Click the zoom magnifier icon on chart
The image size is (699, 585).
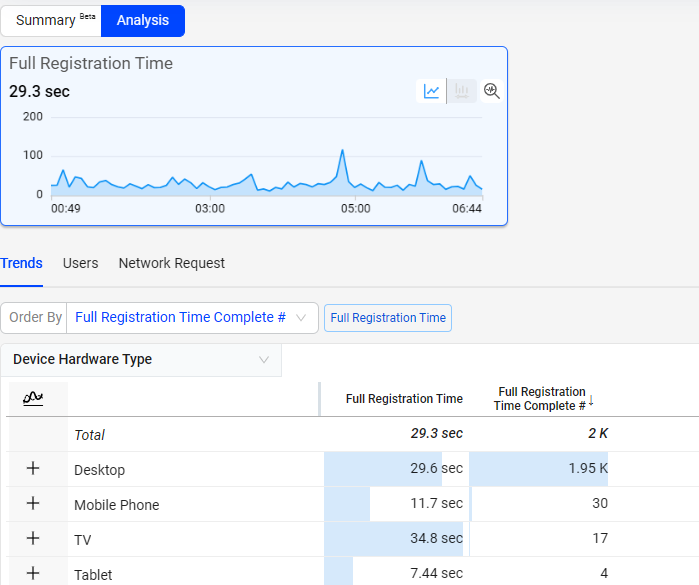click(491, 91)
